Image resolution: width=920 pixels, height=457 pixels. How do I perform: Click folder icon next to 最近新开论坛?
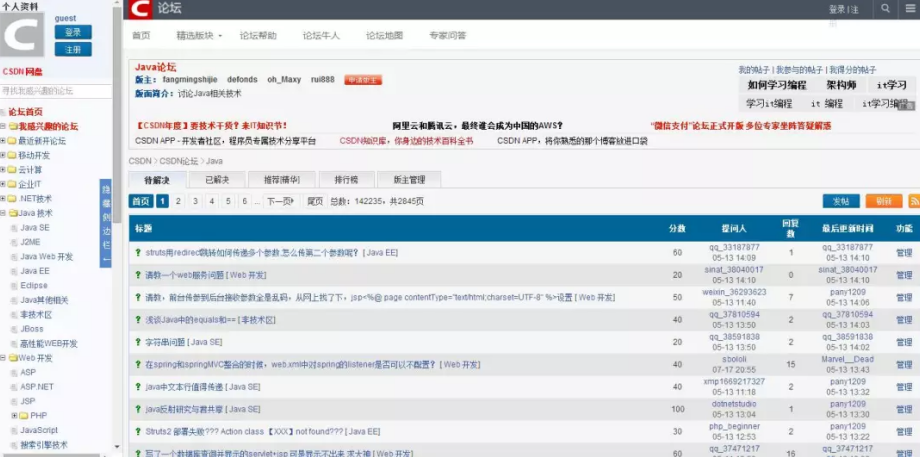[x=12, y=141]
